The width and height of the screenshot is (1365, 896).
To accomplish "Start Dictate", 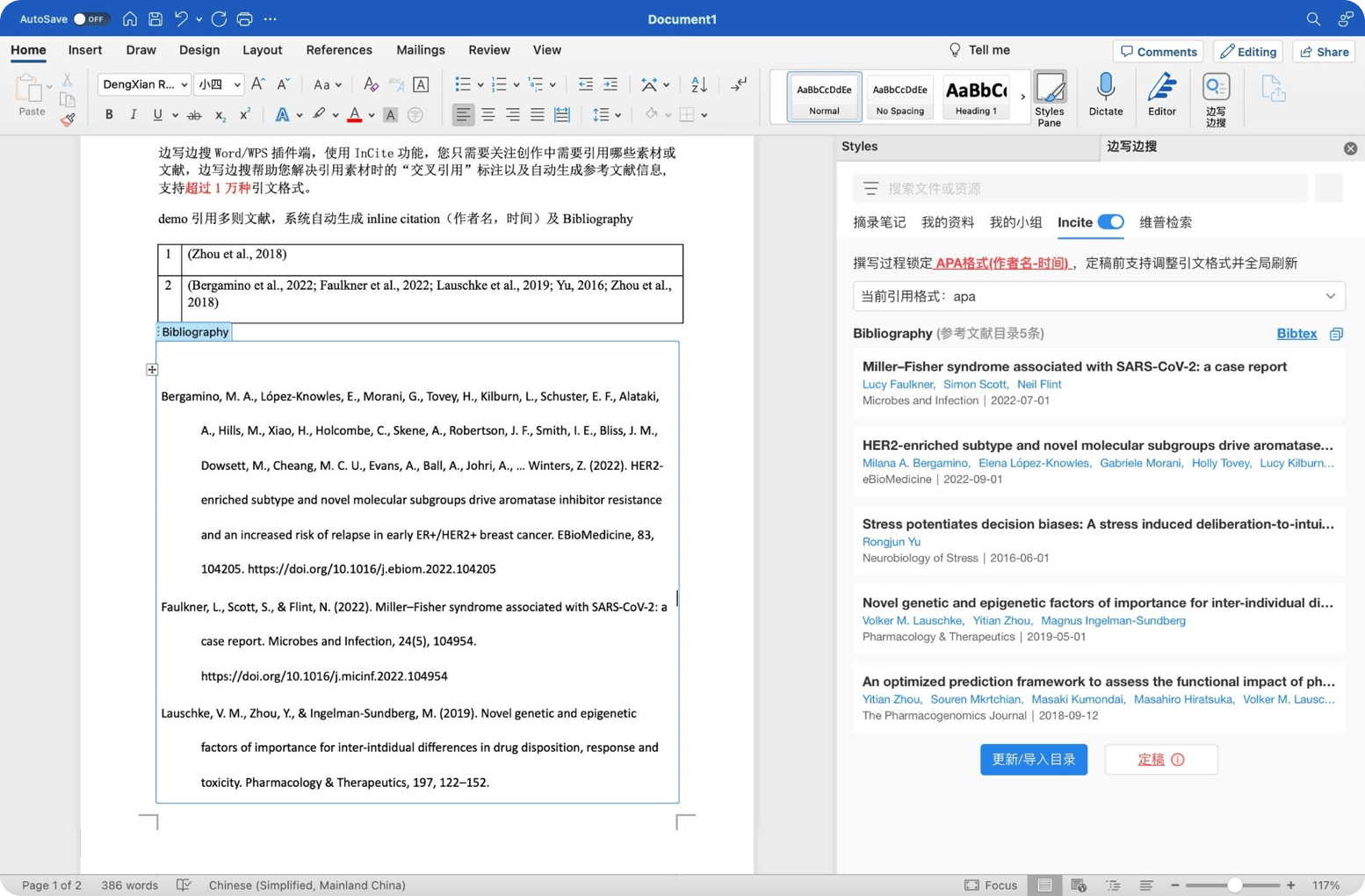I will tap(1106, 95).
